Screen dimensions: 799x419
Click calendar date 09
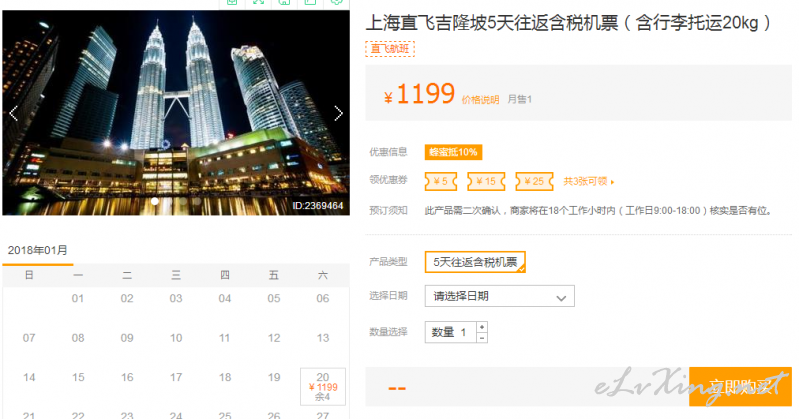click(x=127, y=338)
